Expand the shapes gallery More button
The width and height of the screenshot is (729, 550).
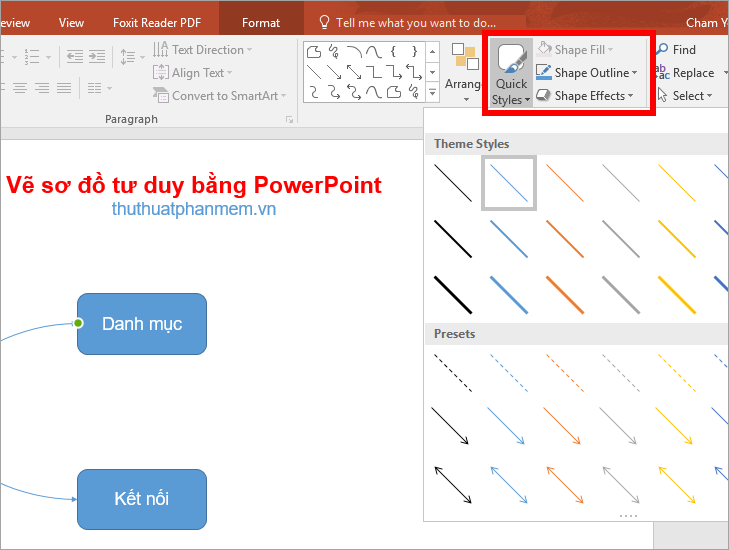pyautogui.click(x=432, y=92)
